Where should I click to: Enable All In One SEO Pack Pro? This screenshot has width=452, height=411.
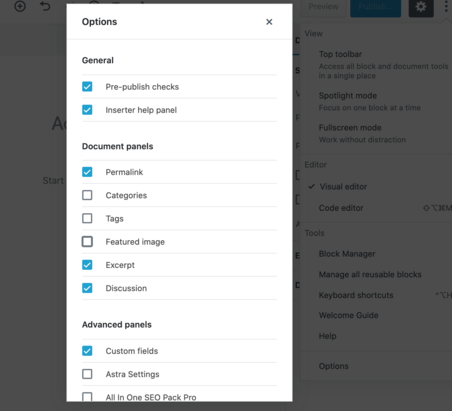(87, 397)
